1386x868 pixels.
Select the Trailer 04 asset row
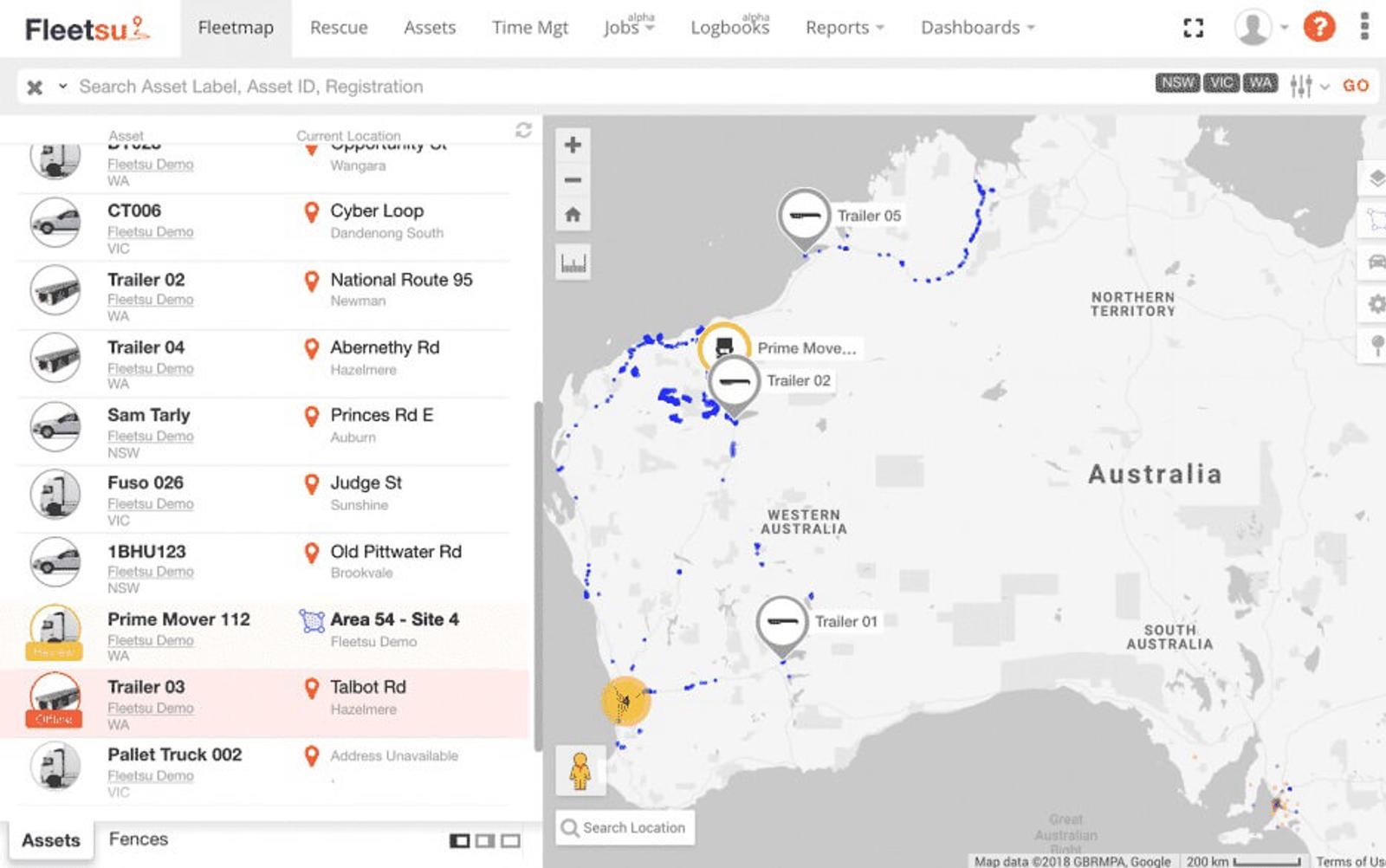[x=264, y=365]
